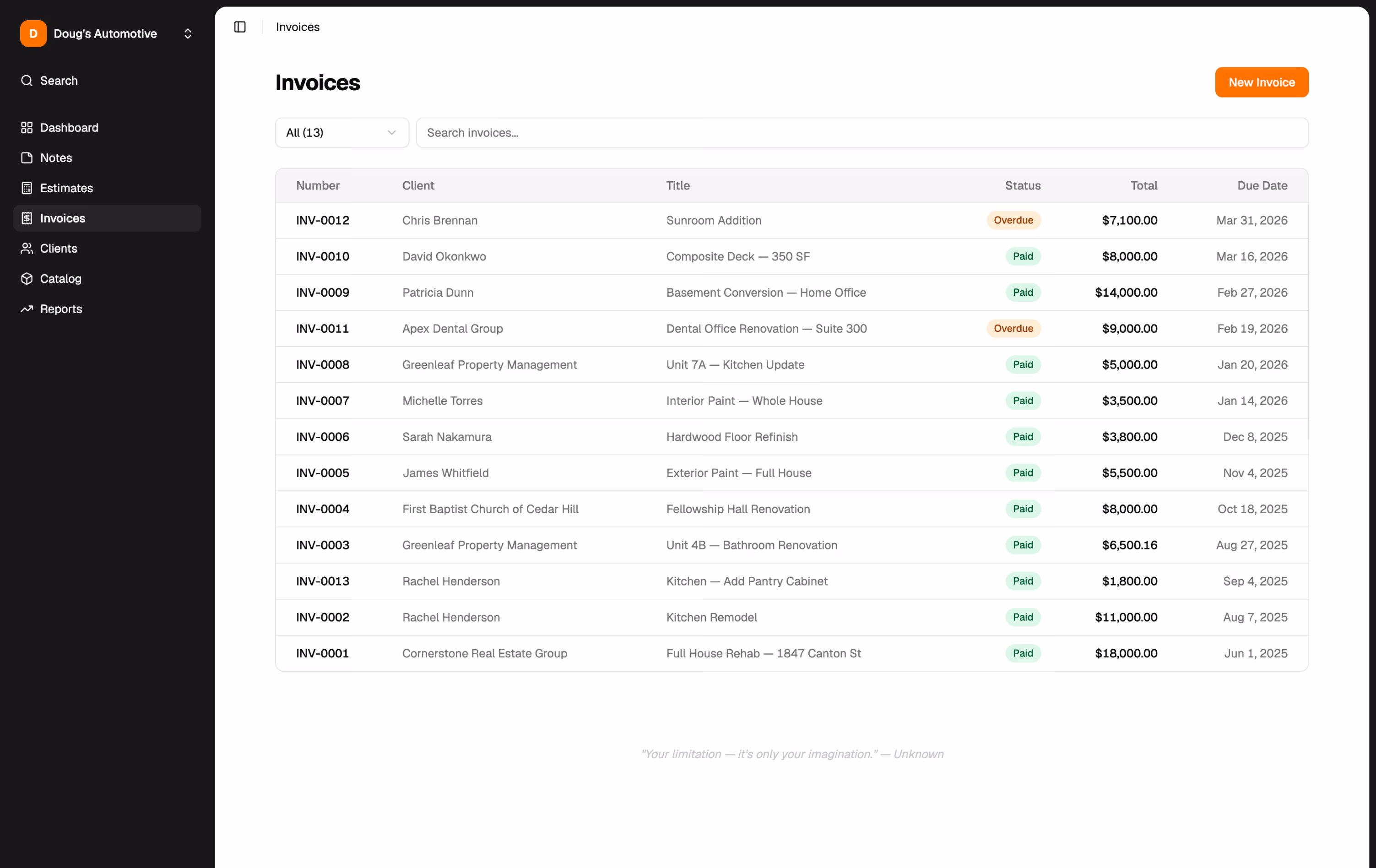Image resolution: width=1376 pixels, height=868 pixels.
Task: Open invoice INV-0005
Action: [792, 473]
